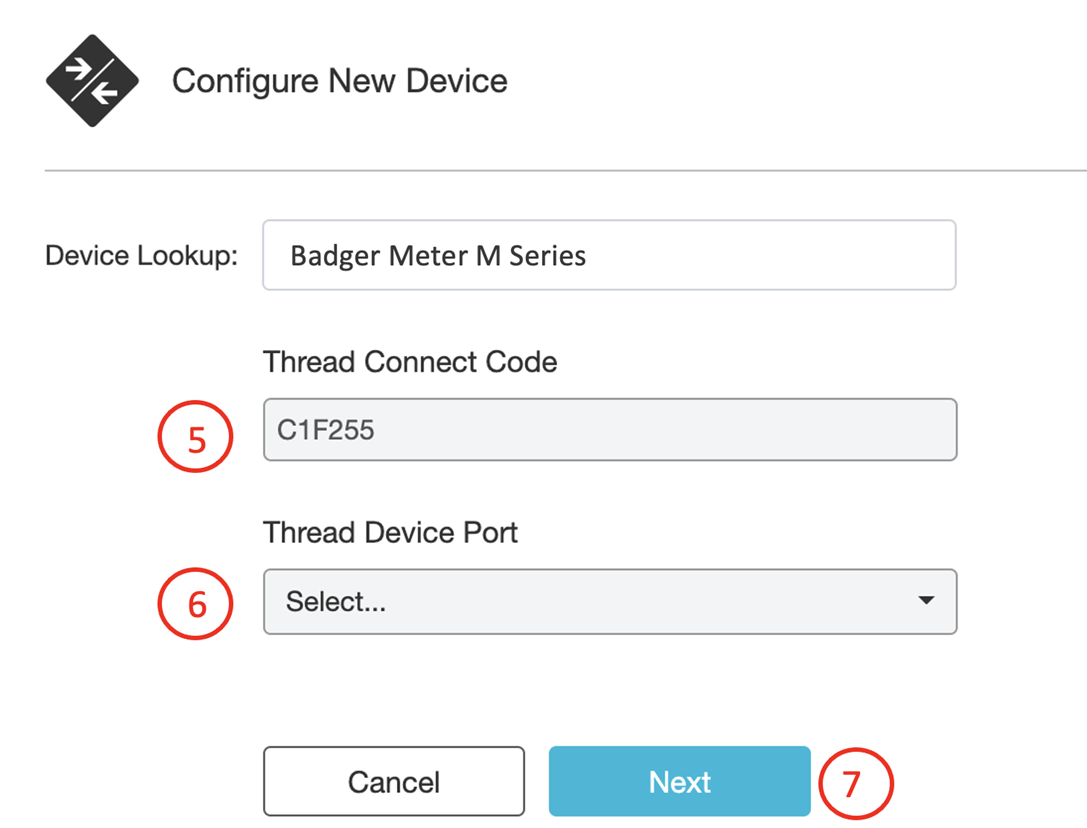
Task: Click the red circled number 5 marker
Action: pyautogui.click(x=195, y=439)
